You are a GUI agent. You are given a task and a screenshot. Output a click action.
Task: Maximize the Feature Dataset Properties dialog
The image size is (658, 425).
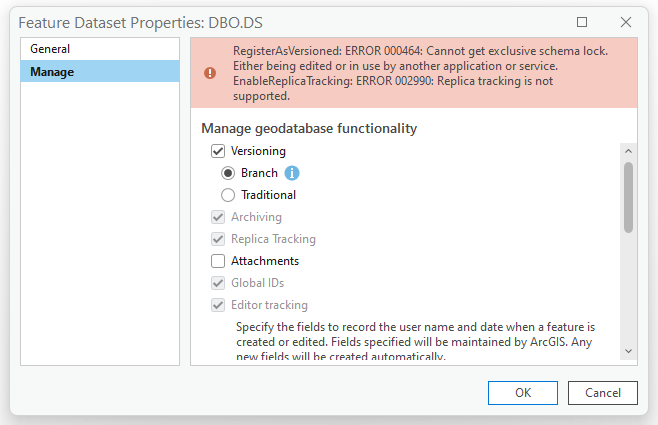[x=582, y=21]
